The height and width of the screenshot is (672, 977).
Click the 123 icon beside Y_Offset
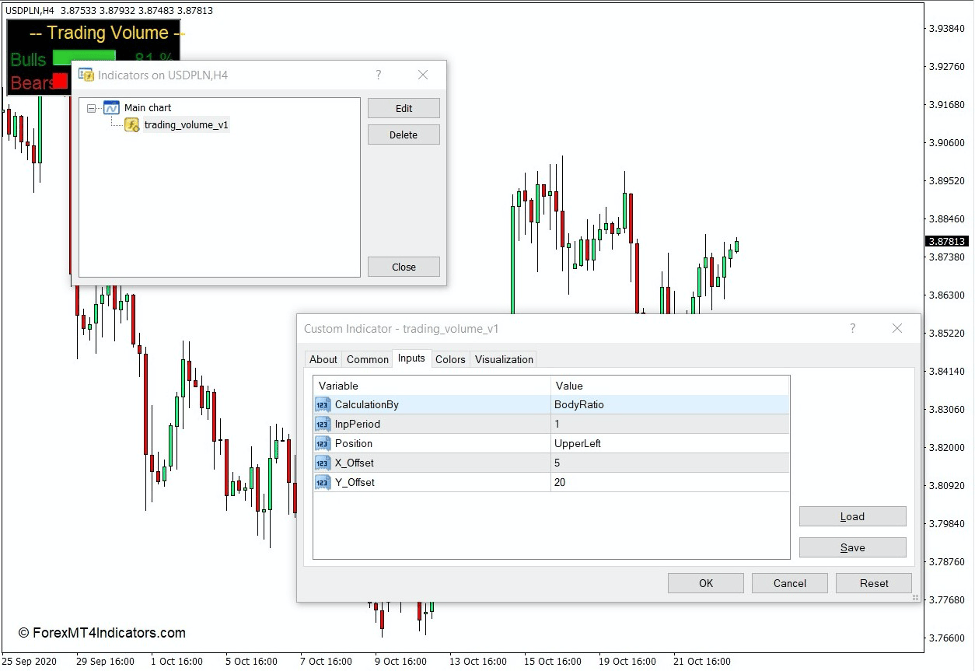(321, 481)
